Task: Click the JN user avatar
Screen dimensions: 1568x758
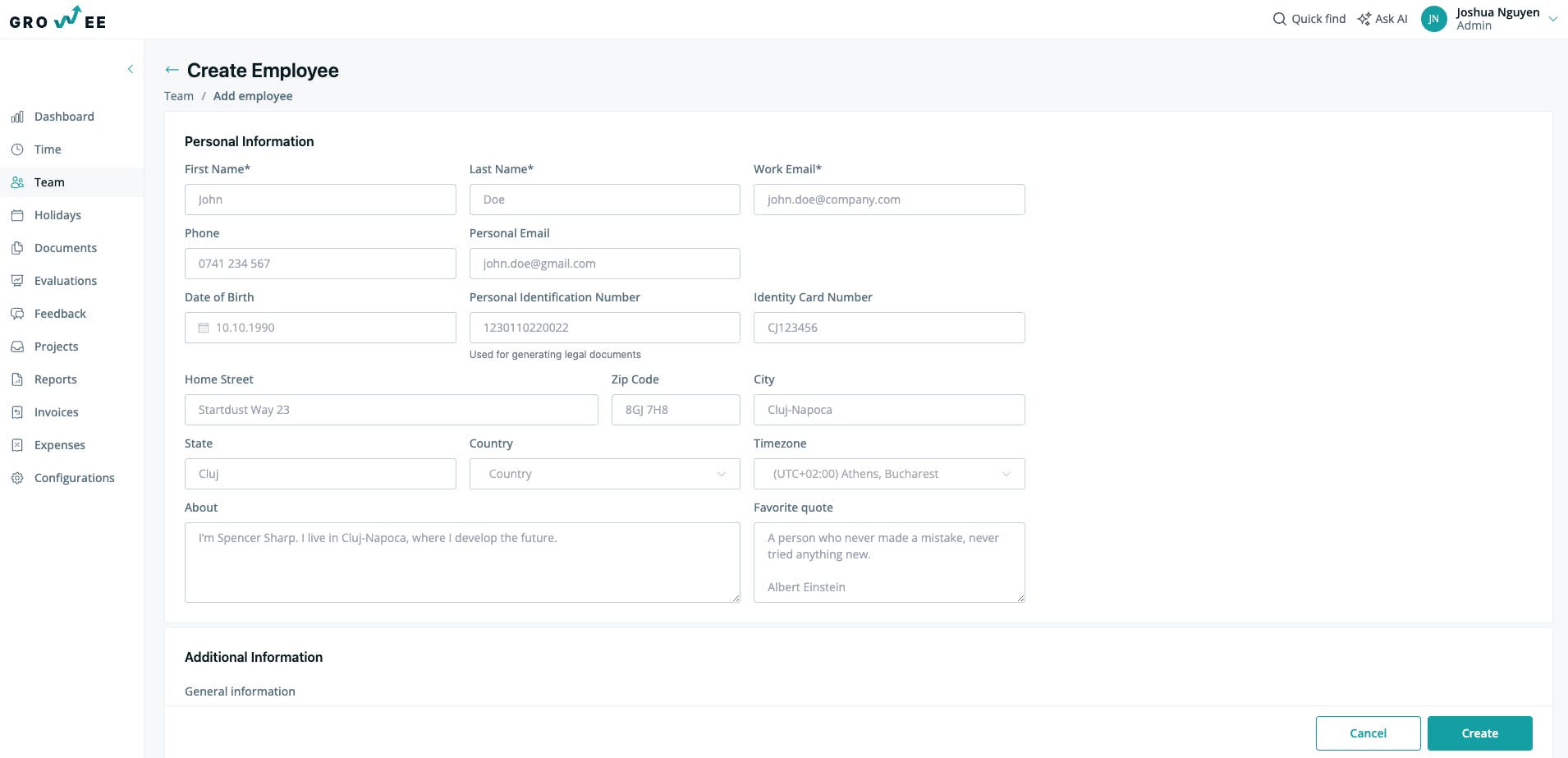Action: pos(1433,19)
